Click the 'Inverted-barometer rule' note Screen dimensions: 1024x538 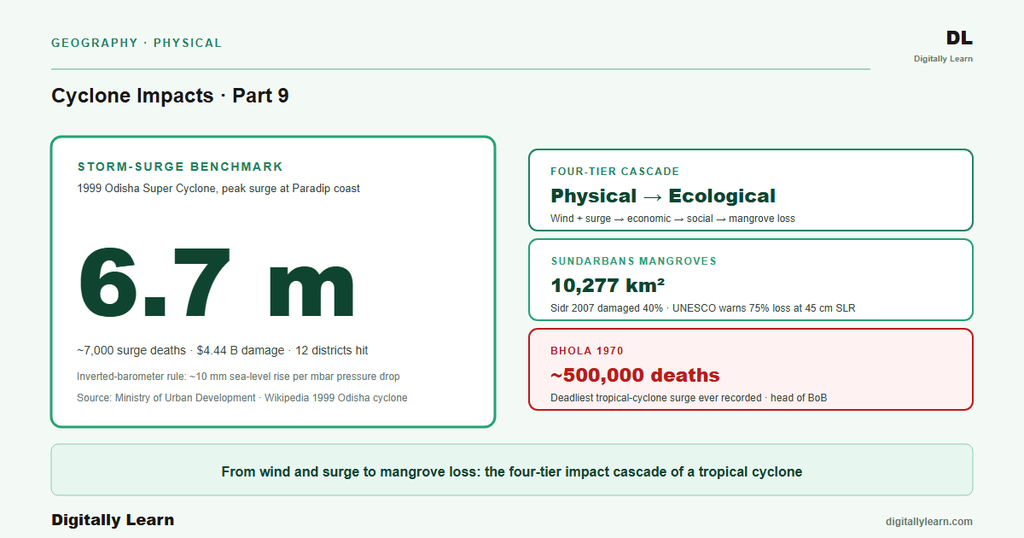tap(238, 377)
